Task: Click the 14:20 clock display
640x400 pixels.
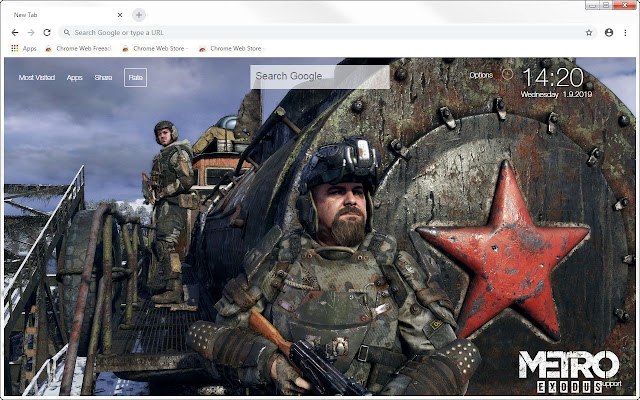Action: pyautogui.click(x=553, y=78)
